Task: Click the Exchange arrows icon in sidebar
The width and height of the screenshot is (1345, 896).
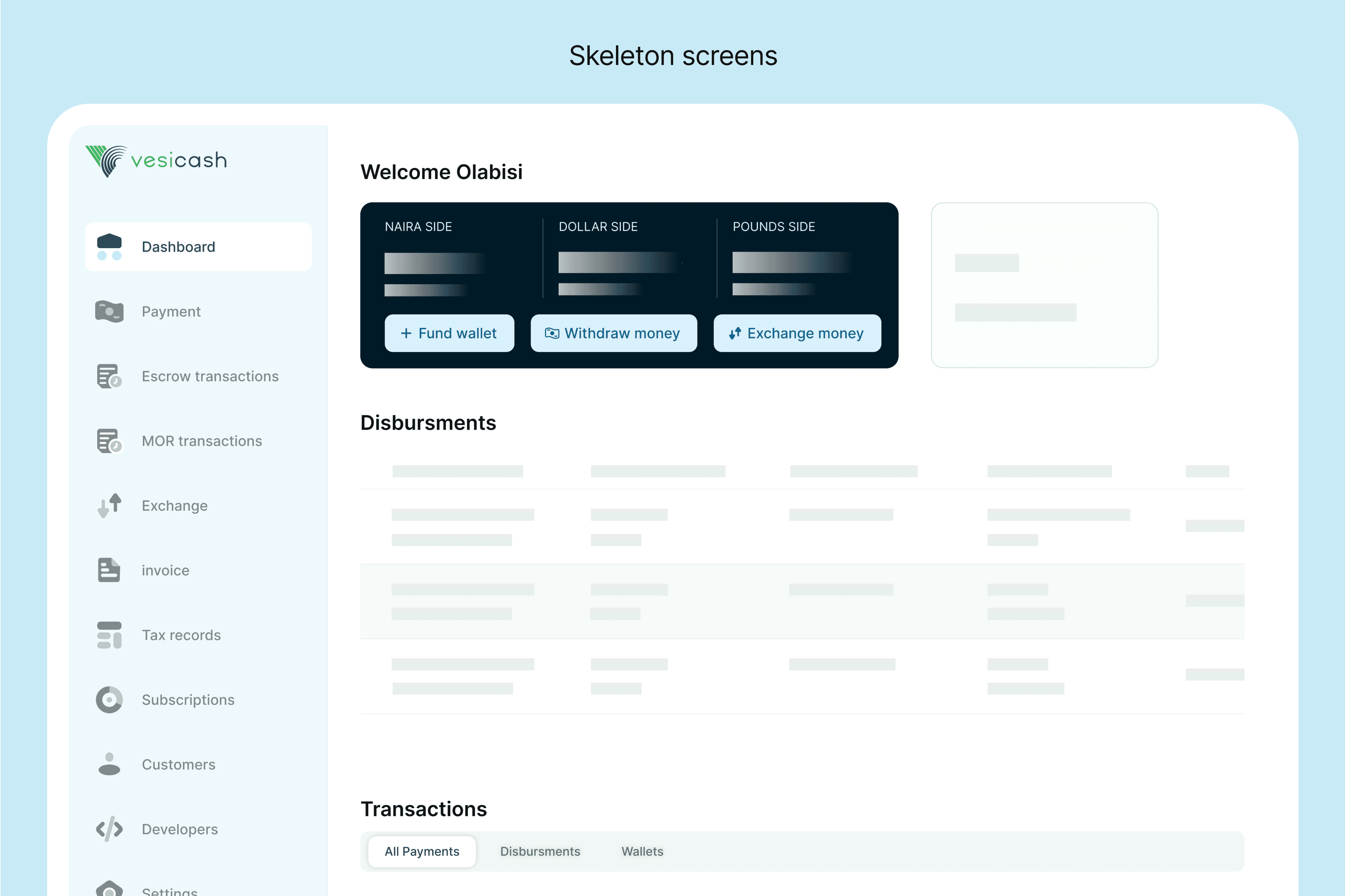Action: click(x=109, y=506)
